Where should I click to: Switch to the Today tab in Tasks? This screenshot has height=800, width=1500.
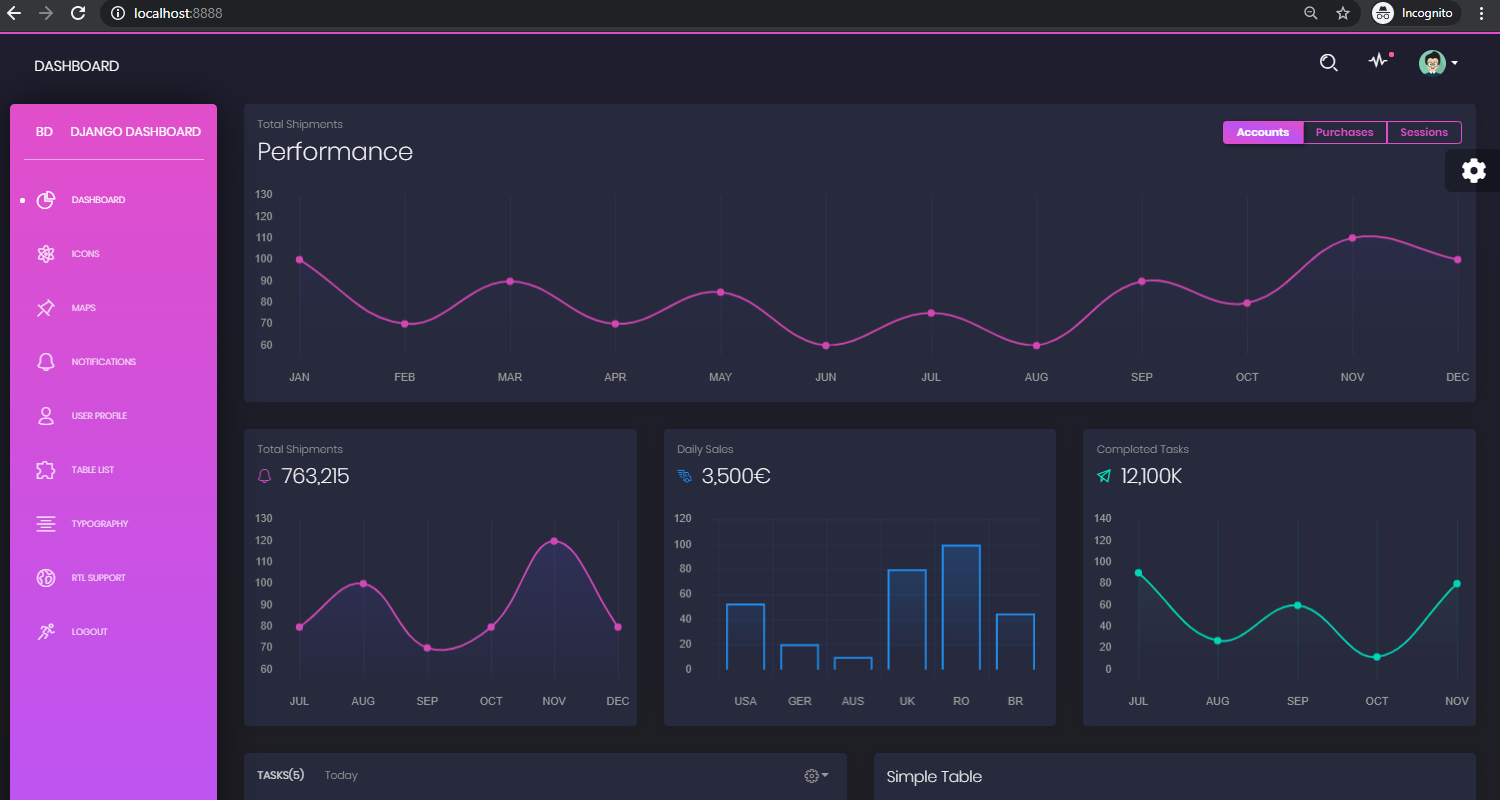pyautogui.click(x=341, y=775)
